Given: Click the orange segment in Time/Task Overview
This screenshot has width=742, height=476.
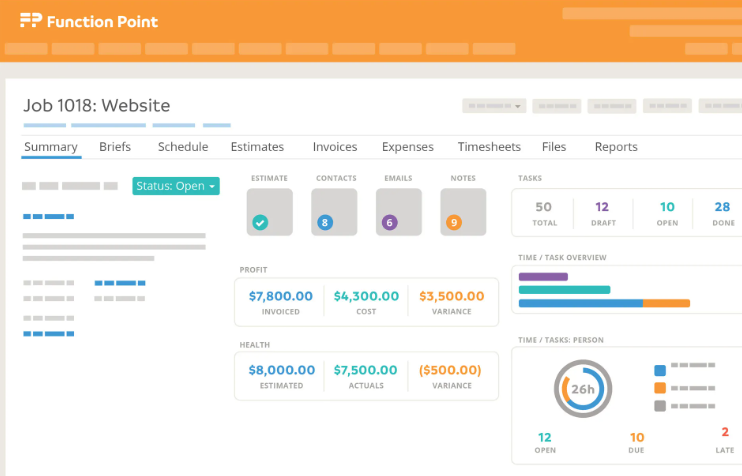Looking at the screenshot, I should (x=666, y=303).
